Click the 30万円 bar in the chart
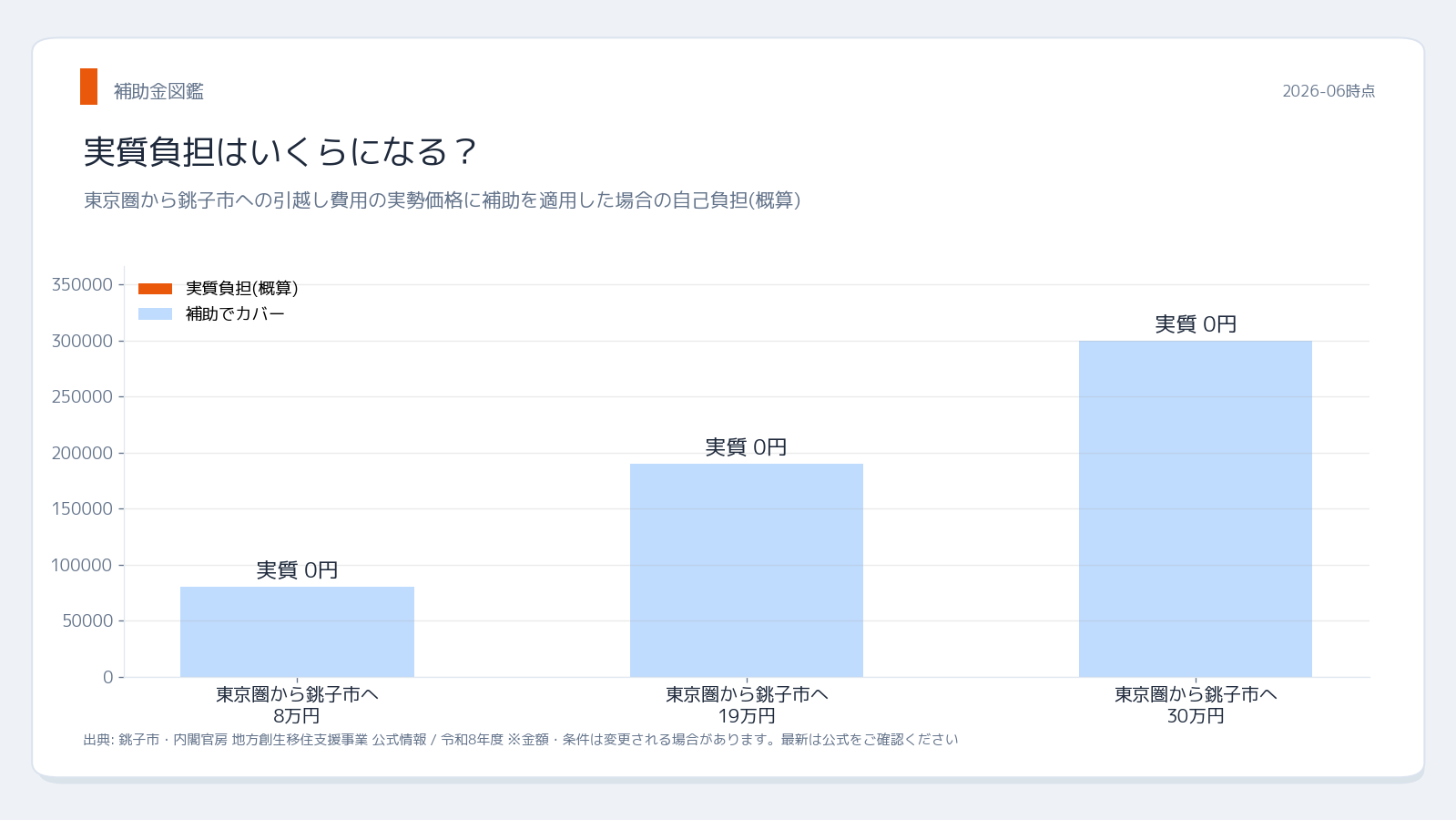Image resolution: width=1456 pixels, height=820 pixels. [1196, 508]
